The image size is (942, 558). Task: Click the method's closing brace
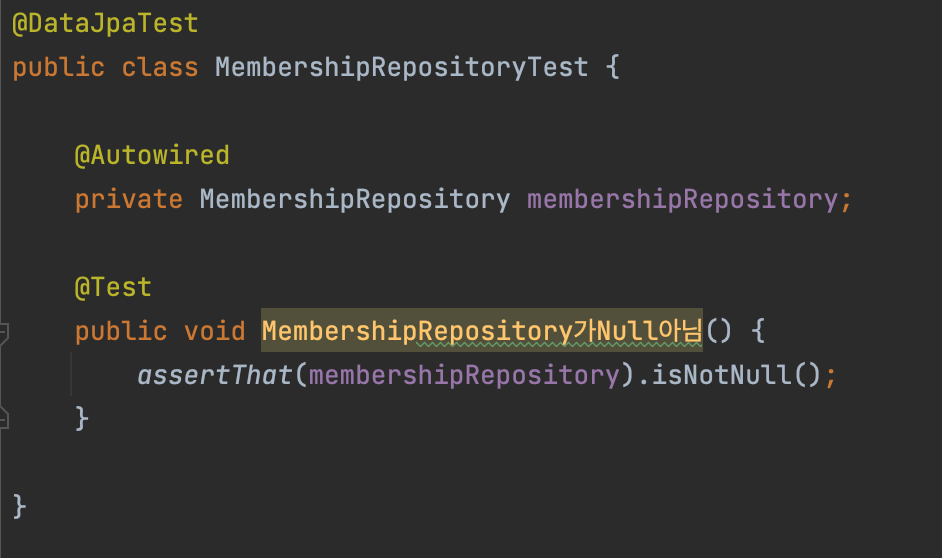(82, 419)
